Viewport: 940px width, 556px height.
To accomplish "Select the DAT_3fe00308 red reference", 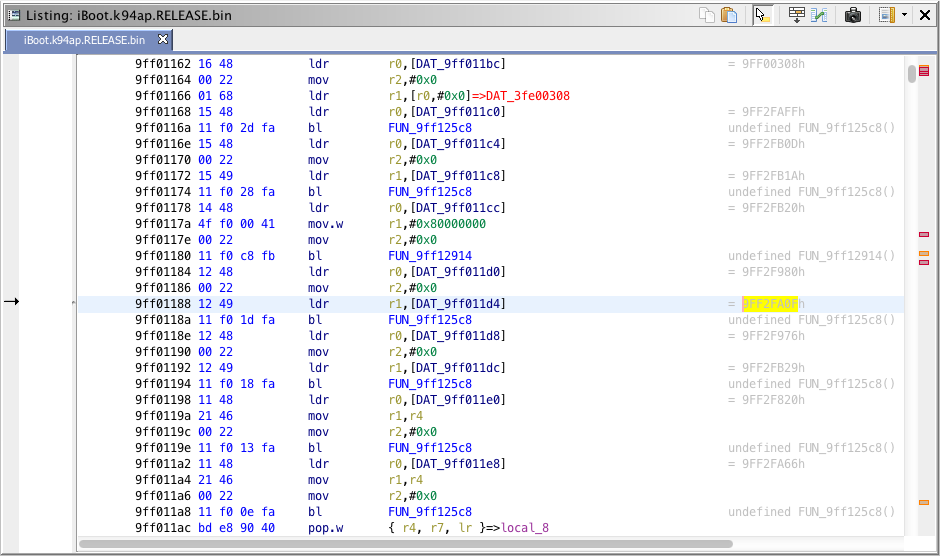I will pos(528,96).
